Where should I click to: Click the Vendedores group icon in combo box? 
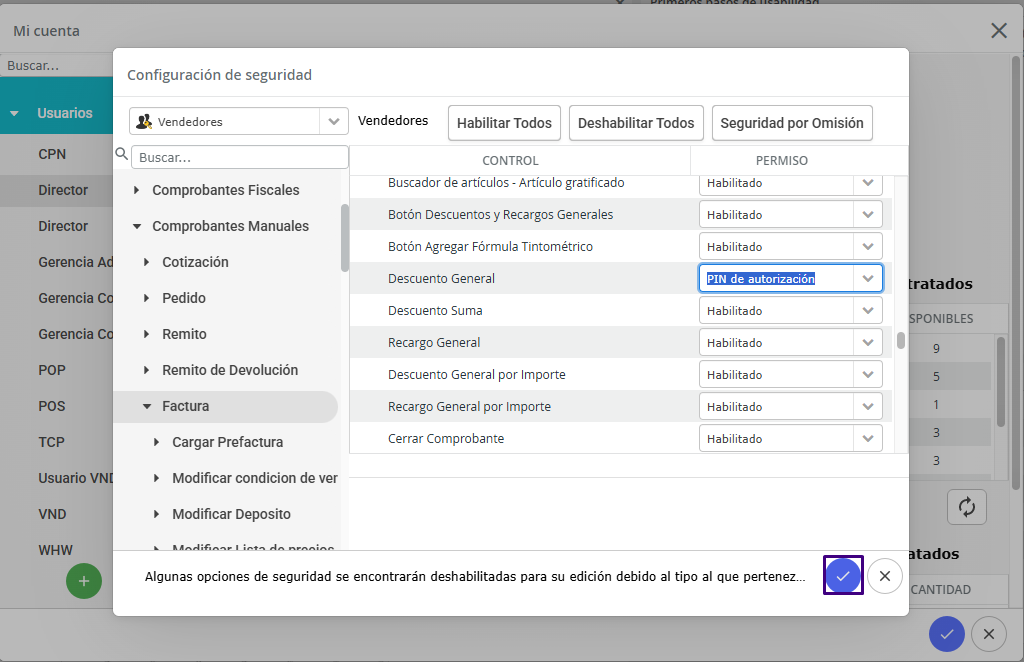pos(144,122)
